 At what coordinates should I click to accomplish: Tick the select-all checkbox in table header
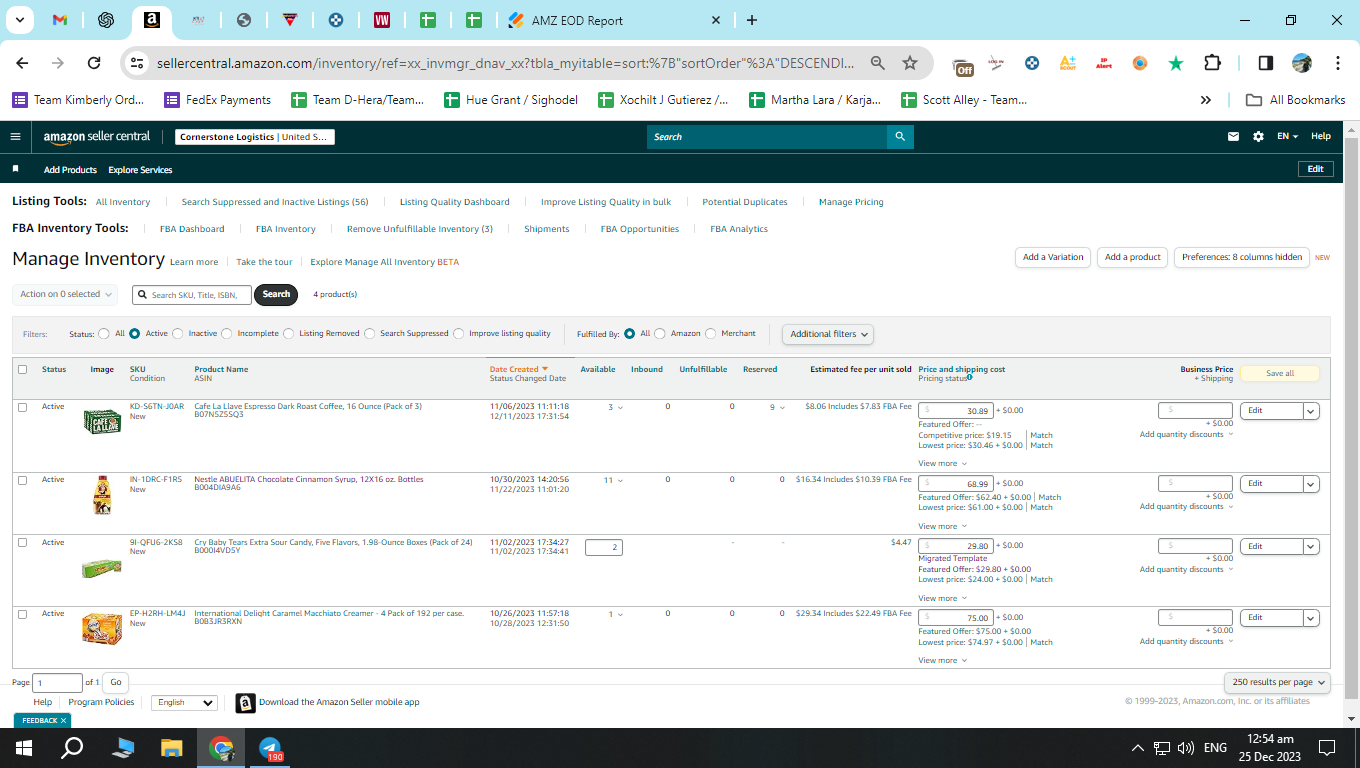pyautogui.click(x=23, y=370)
